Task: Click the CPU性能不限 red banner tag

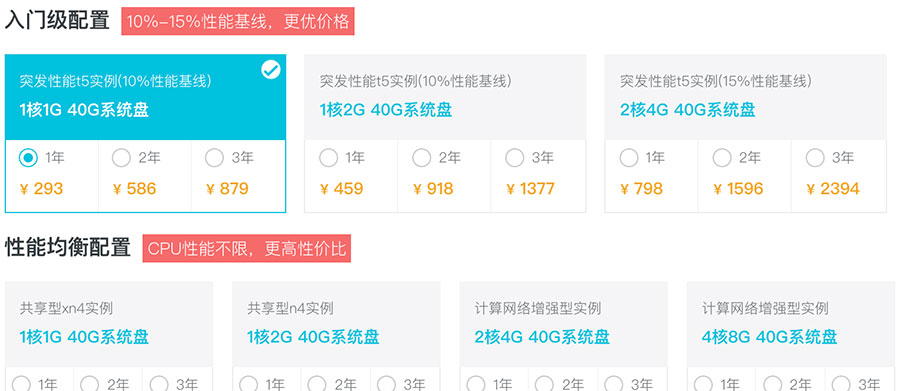Action: [x=247, y=249]
